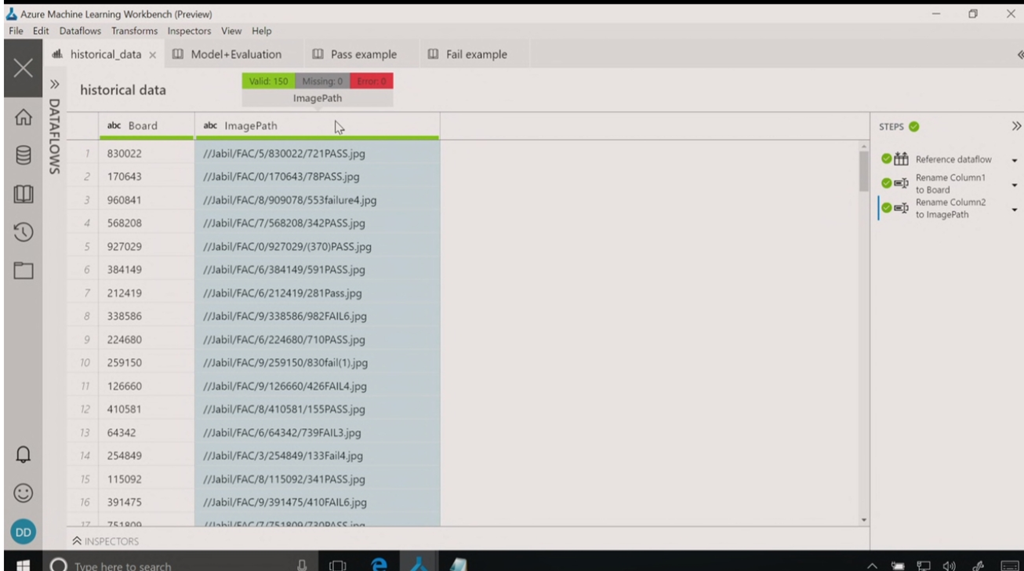The height and width of the screenshot is (571, 1024).
Task: Click the volume icon in system tray
Action: (x=949, y=566)
